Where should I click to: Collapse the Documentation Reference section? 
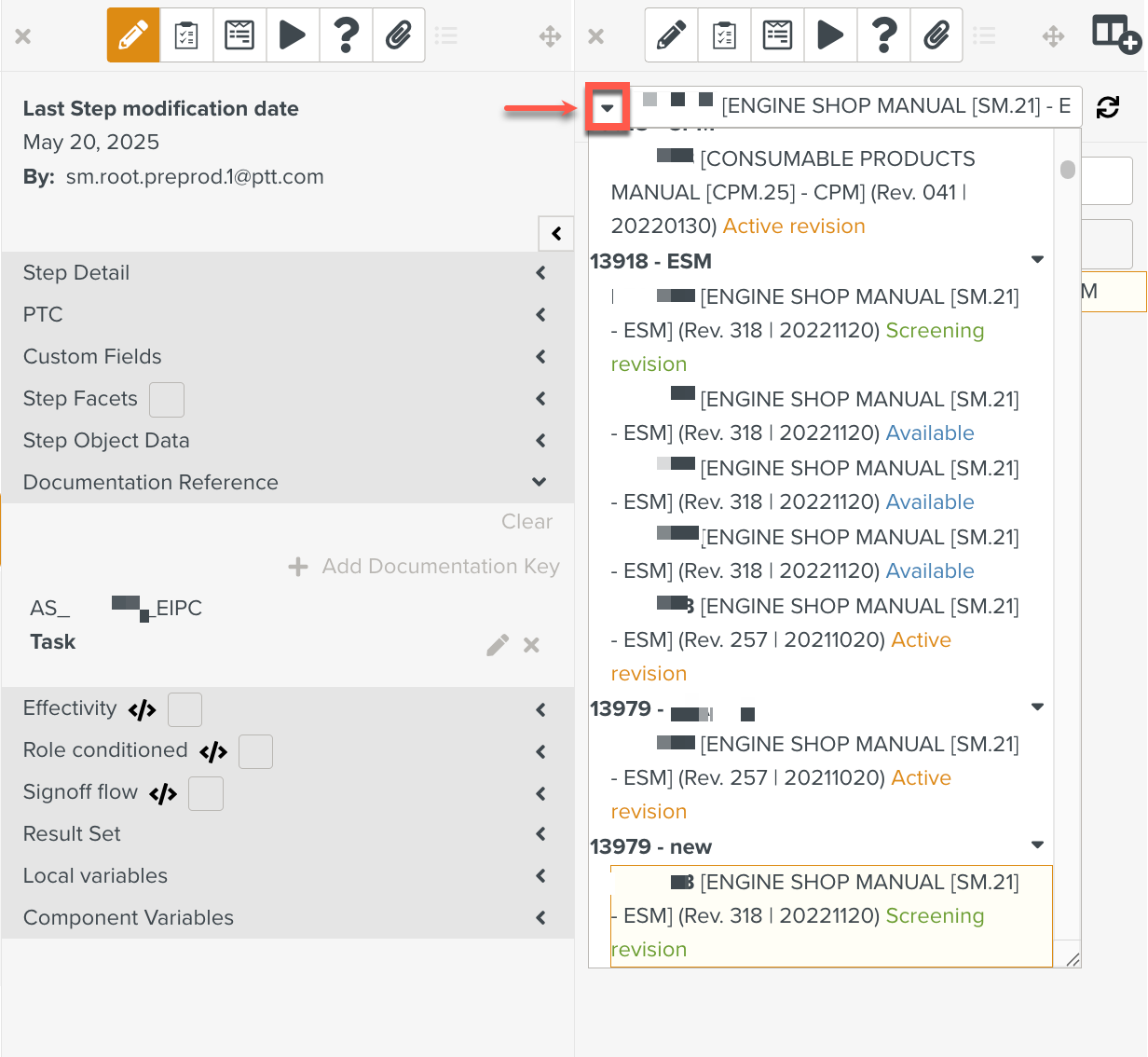(x=539, y=482)
